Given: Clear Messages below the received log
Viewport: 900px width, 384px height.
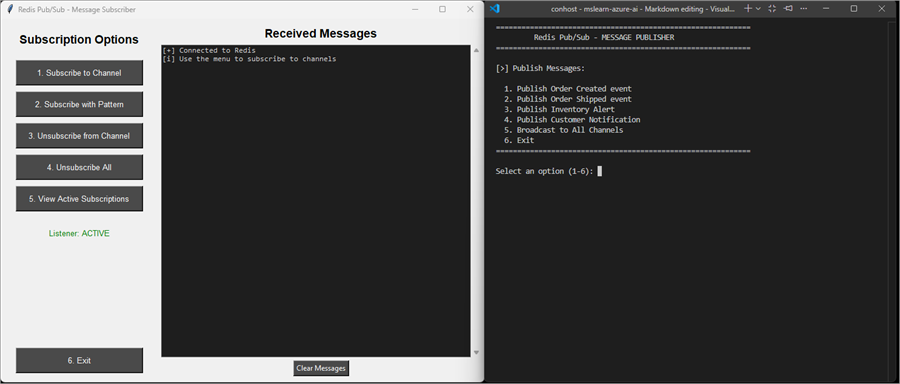Looking at the screenshot, I should 321,368.
